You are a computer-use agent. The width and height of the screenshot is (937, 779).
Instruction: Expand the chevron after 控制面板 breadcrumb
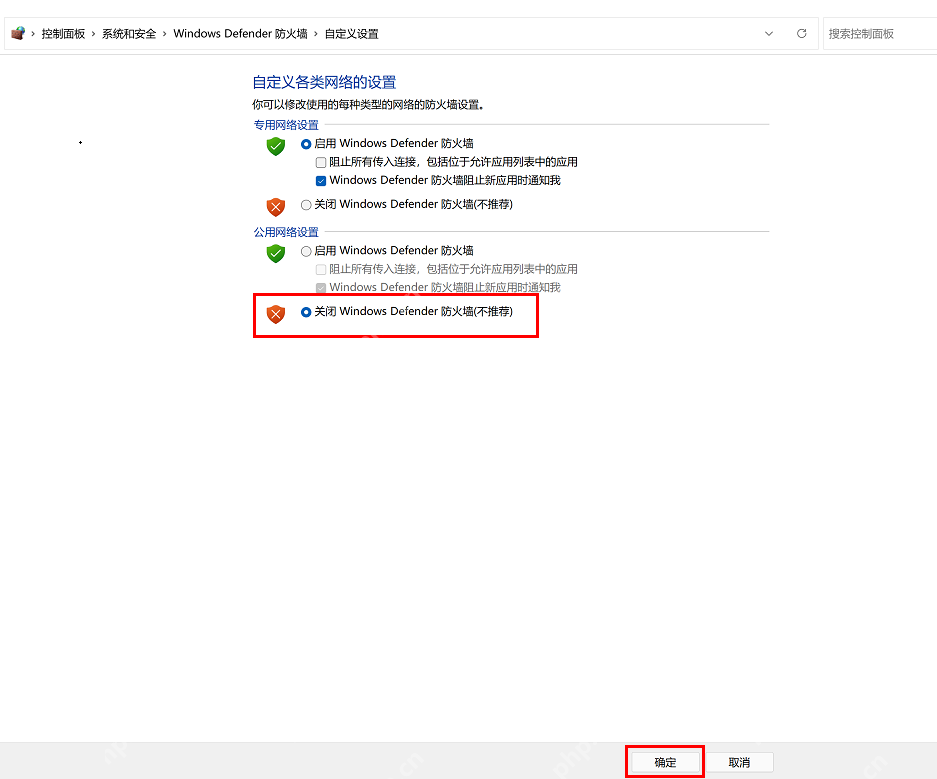[93, 34]
